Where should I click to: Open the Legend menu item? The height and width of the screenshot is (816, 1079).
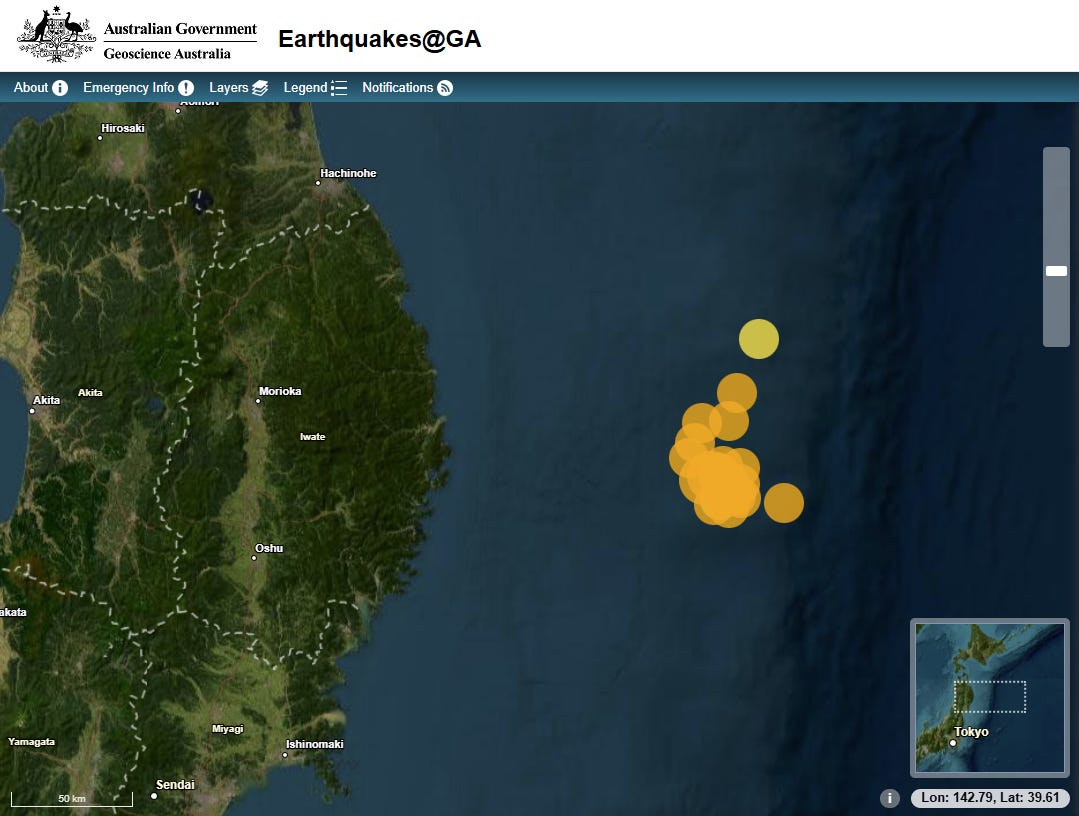point(315,87)
